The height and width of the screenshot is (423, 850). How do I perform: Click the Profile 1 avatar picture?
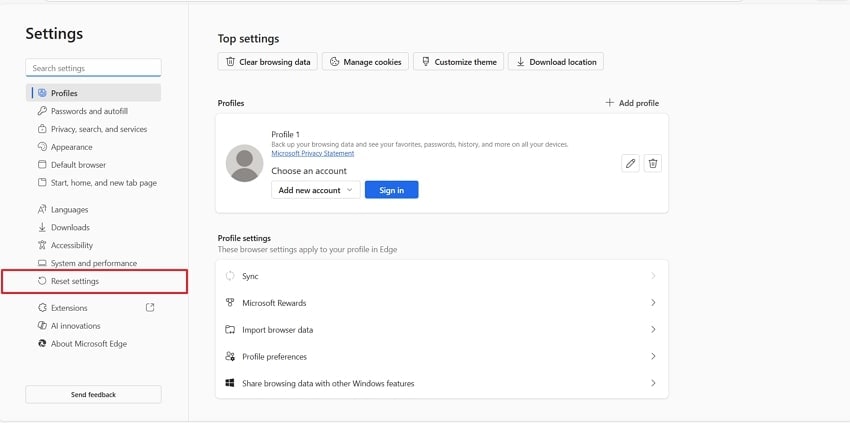244,163
